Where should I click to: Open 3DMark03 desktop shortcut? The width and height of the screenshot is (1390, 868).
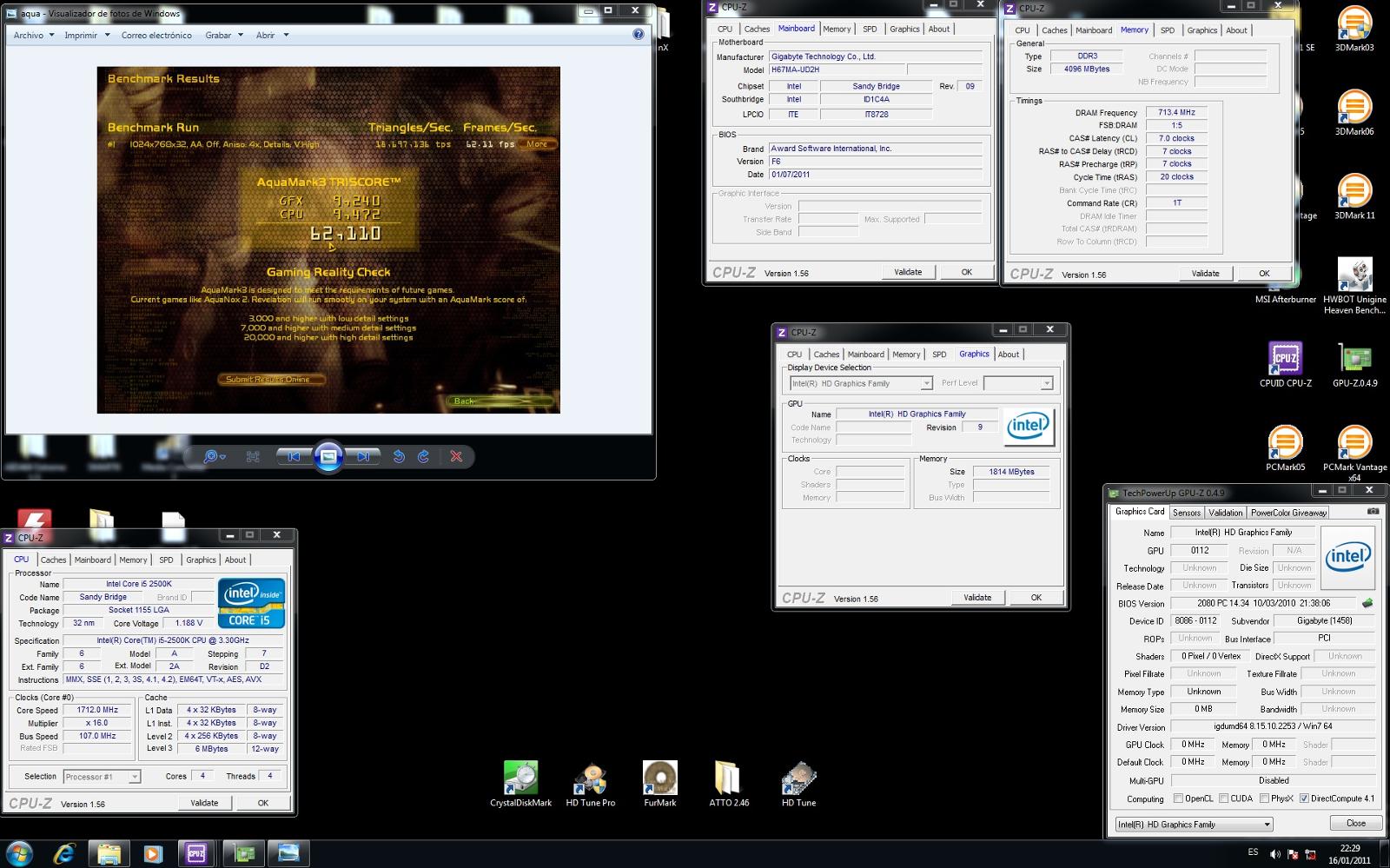click(x=1354, y=29)
